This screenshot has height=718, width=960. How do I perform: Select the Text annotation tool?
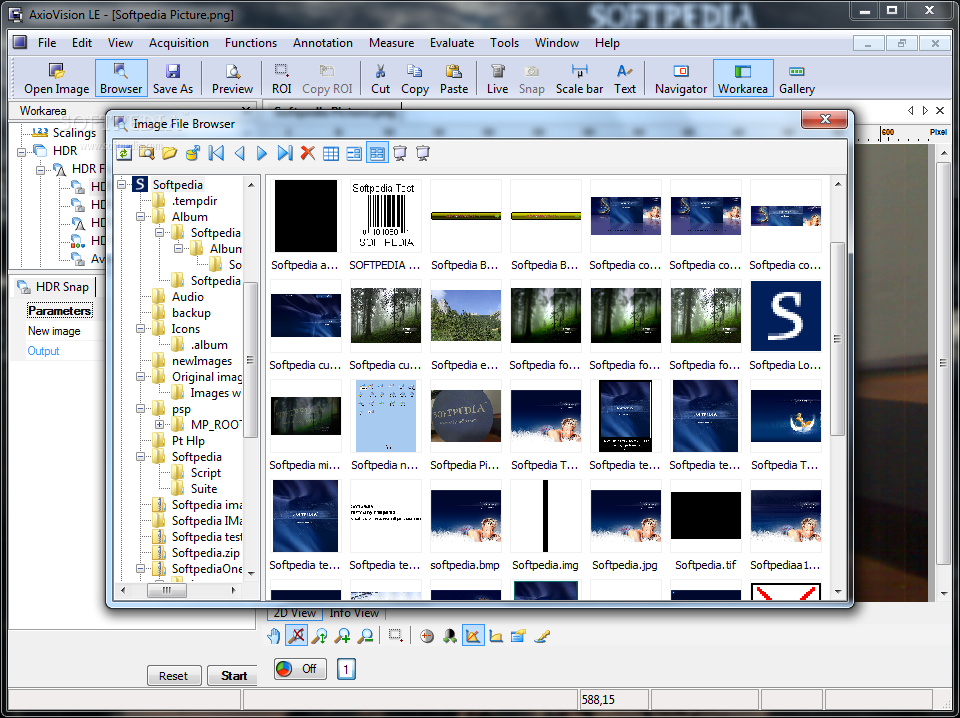pos(625,78)
